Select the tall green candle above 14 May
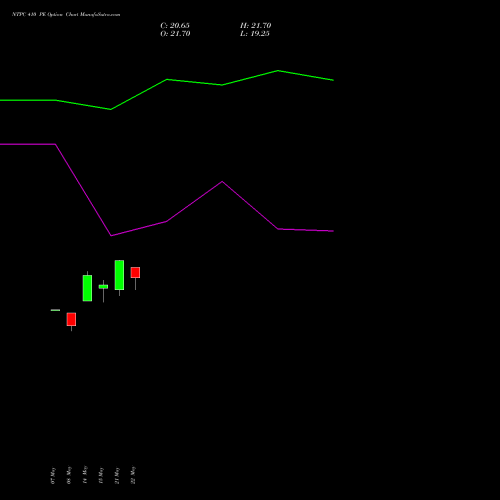Image resolution: width=500 pixels, height=500 pixels. 87,288
